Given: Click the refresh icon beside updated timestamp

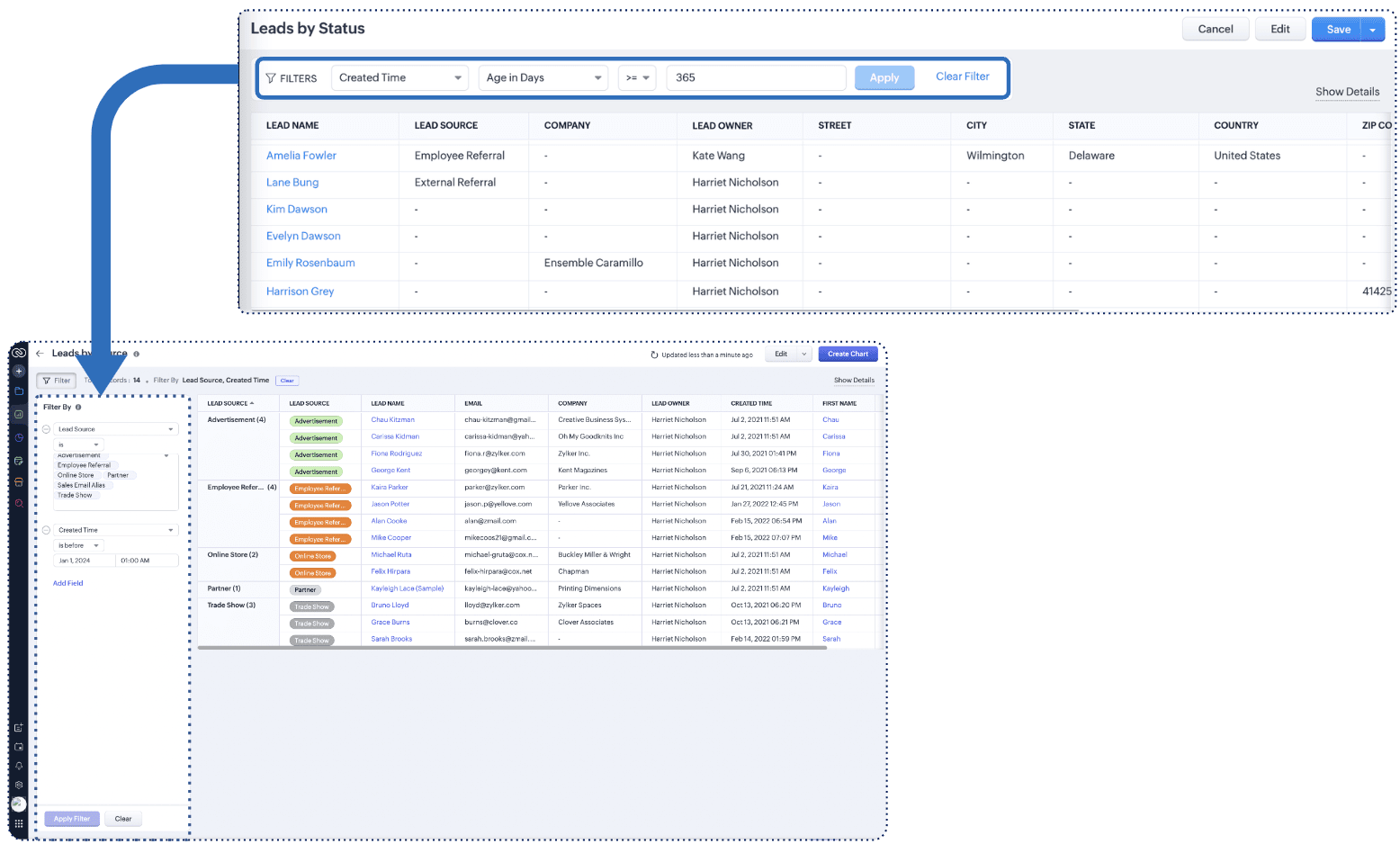Looking at the screenshot, I should point(654,355).
